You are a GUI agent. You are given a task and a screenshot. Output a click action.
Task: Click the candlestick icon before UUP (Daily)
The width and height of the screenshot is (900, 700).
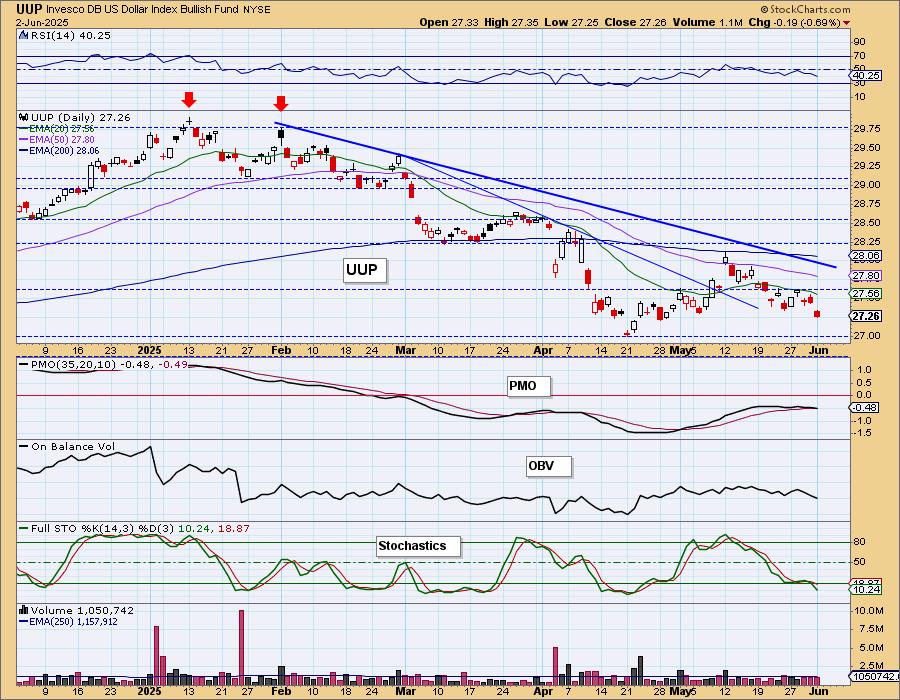24,117
